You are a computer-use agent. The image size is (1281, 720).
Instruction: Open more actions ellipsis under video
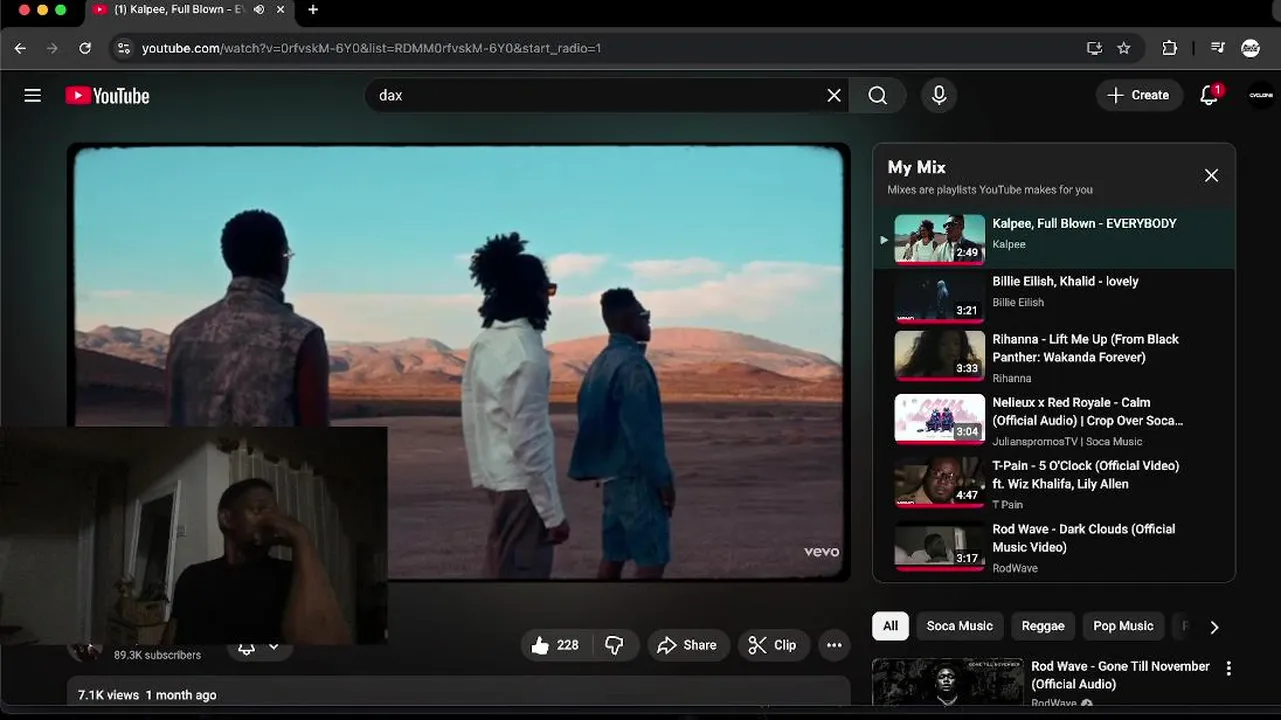coord(834,645)
